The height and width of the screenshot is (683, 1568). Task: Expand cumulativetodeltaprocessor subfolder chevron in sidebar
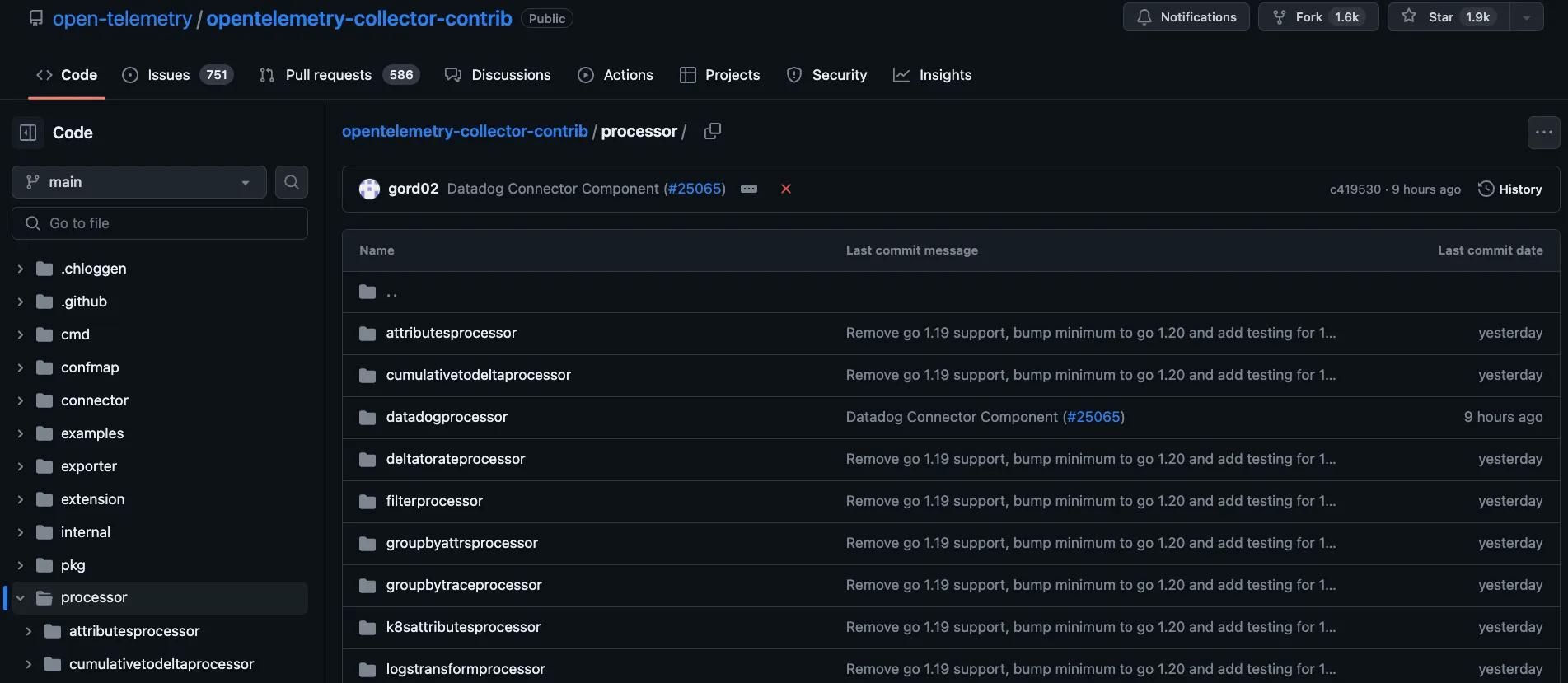click(29, 664)
